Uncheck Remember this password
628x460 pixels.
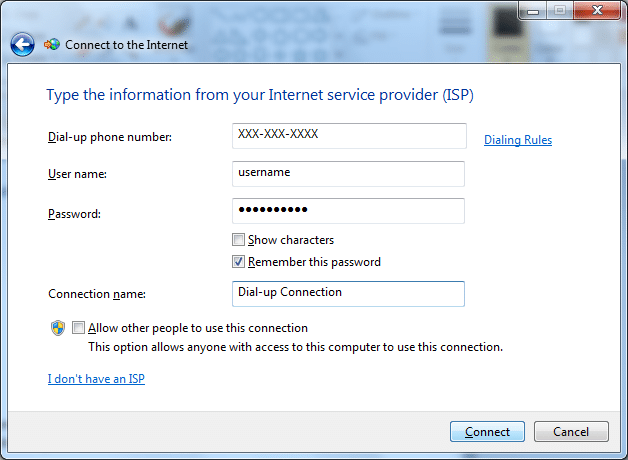[238, 262]
